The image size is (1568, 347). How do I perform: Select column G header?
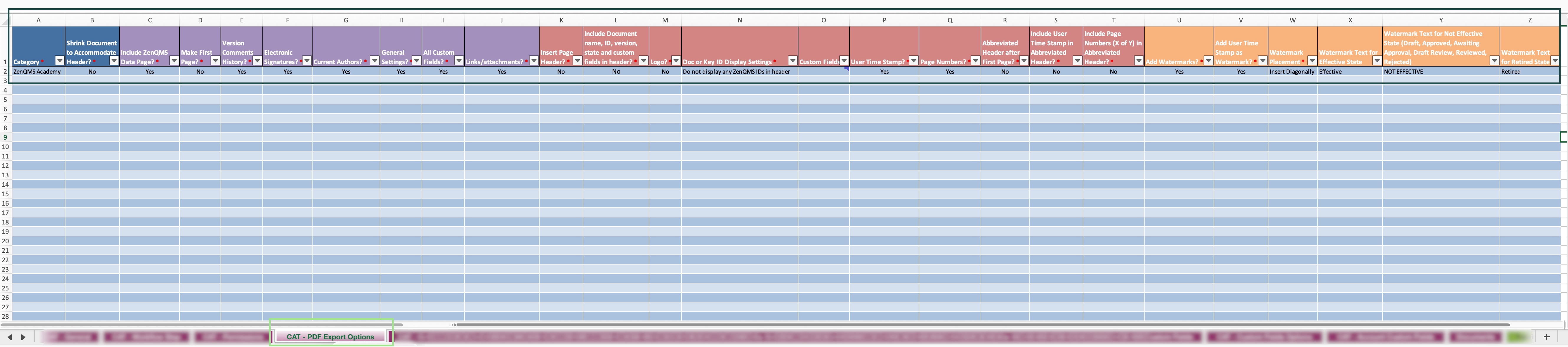tap(346, 20)
